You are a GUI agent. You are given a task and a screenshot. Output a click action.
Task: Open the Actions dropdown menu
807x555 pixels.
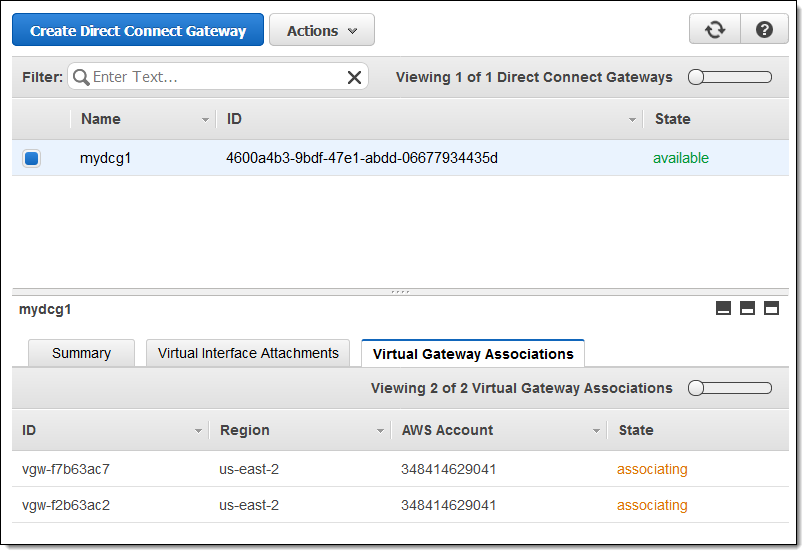(322, 31)
